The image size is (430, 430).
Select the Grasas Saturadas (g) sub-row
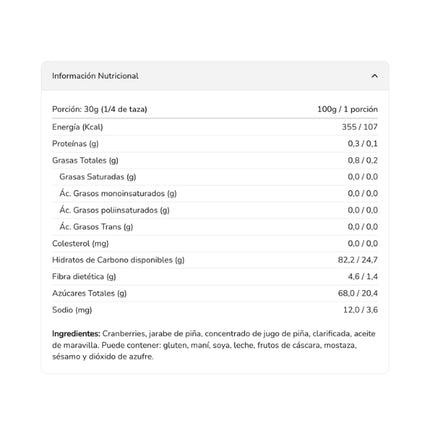(215, 177)
